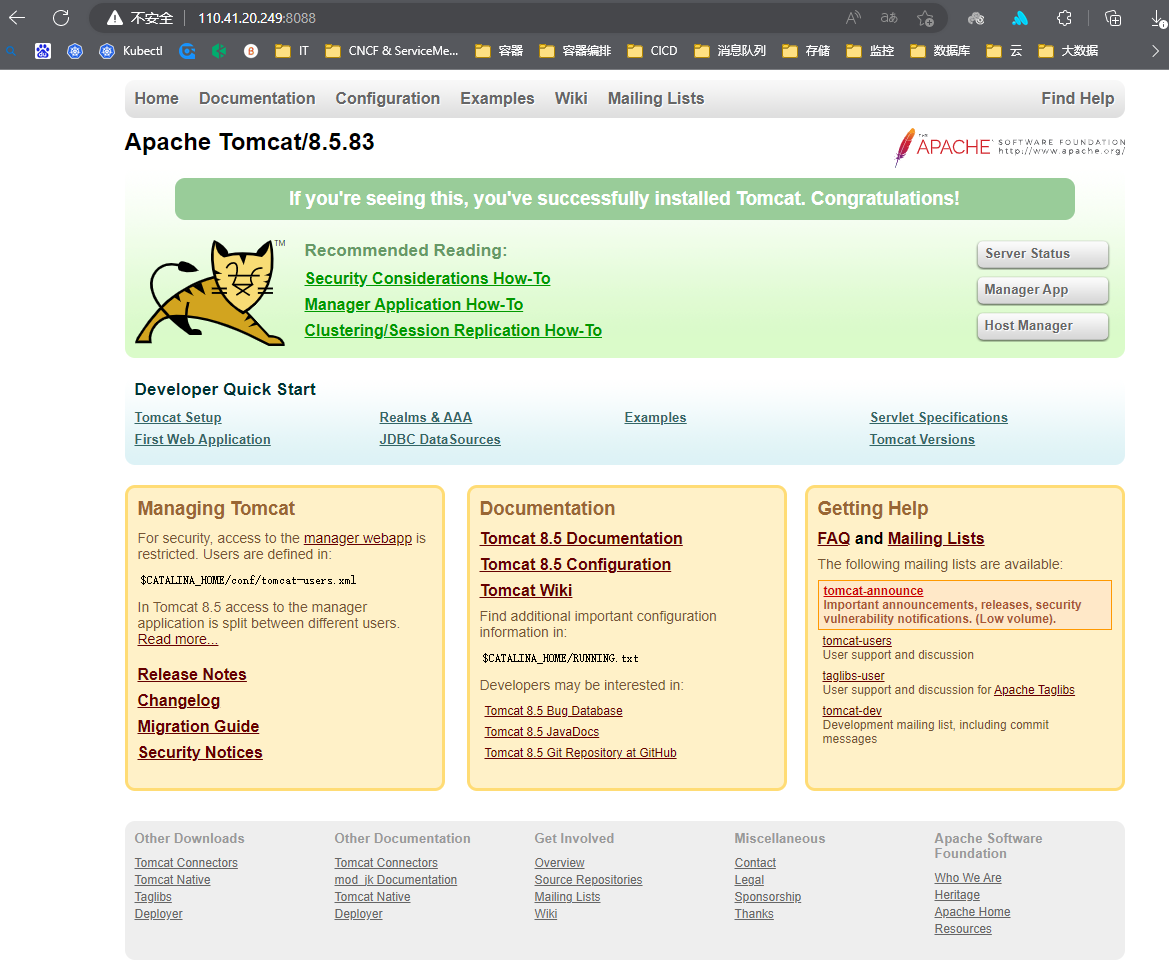The height and width of the screenshot is (963, 1169).
Task: Click the Tomcat cat mascot image
Action: pyautogui.click(x=210, y=292)
